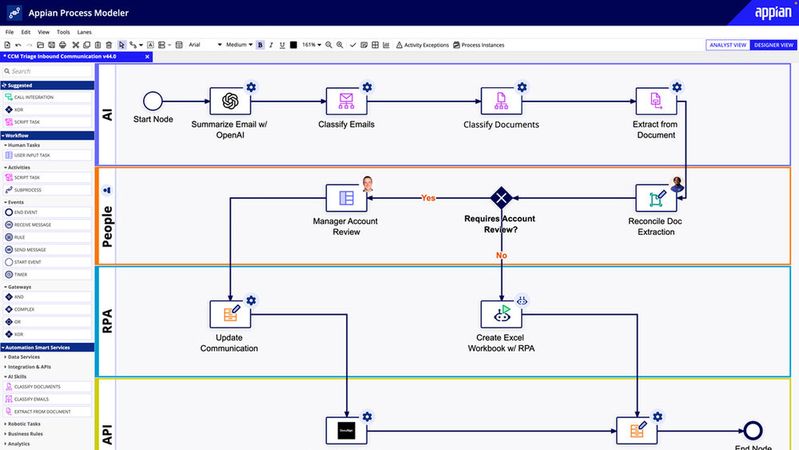Open the File menu
The image size is (799, 450).
tap(10, 32)
